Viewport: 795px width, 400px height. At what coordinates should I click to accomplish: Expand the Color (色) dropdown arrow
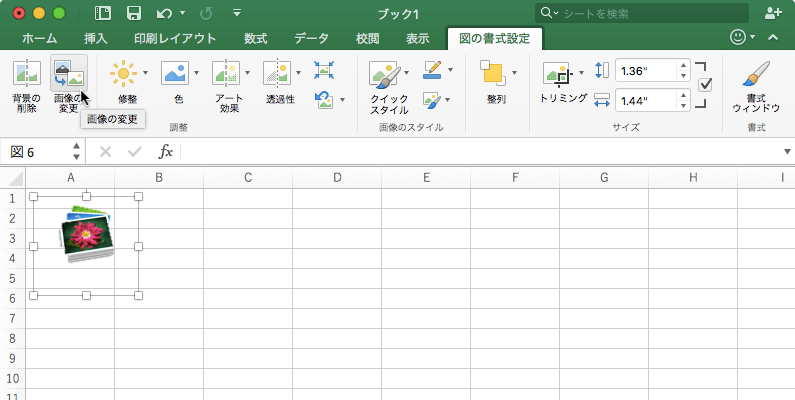pyautogui.click(x=196, y=73)
